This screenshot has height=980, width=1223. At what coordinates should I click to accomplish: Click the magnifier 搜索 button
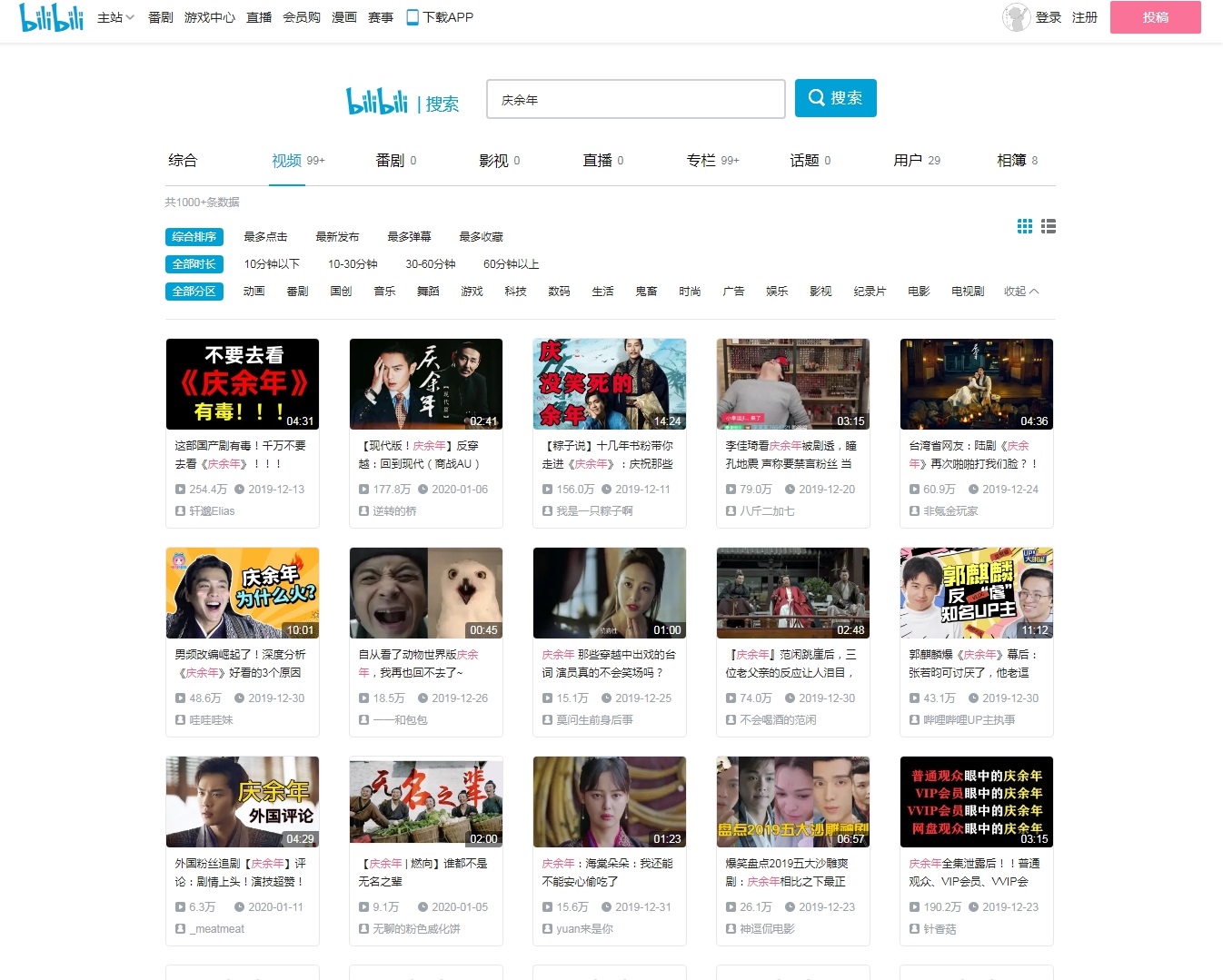(836, 98)
